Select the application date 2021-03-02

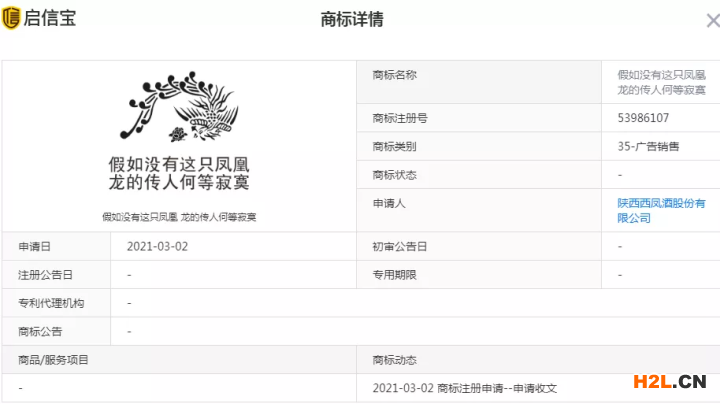pyautogui.click(x=155, y=246)
